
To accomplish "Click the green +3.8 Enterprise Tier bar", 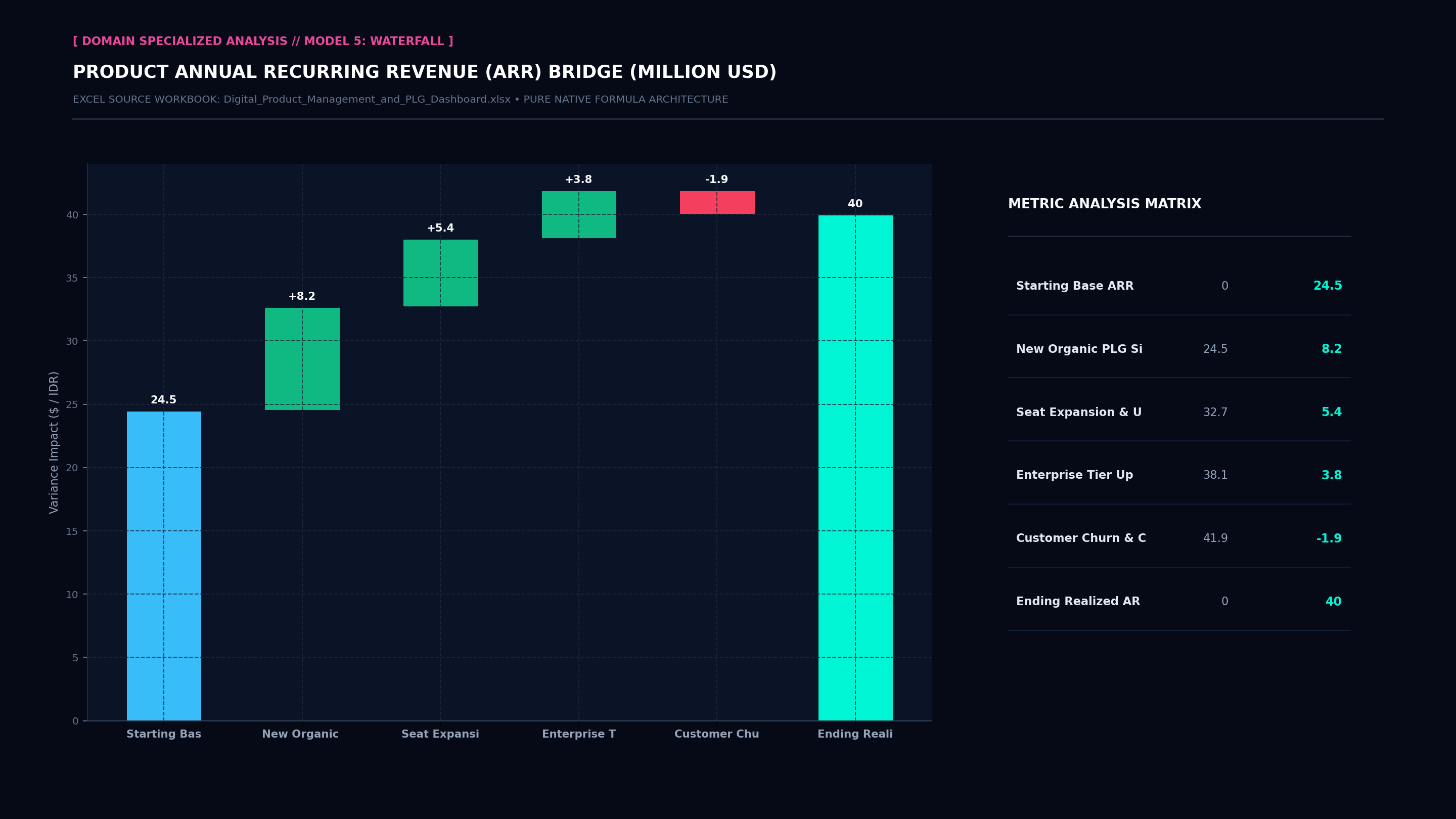I will 579,215.
